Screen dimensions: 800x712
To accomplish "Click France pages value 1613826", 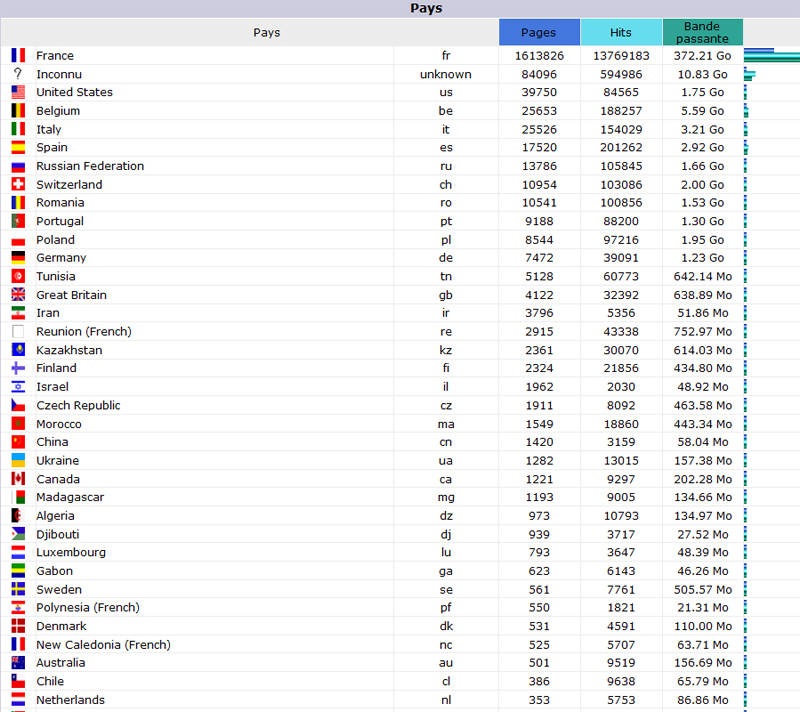I will [x=539, y=56].
